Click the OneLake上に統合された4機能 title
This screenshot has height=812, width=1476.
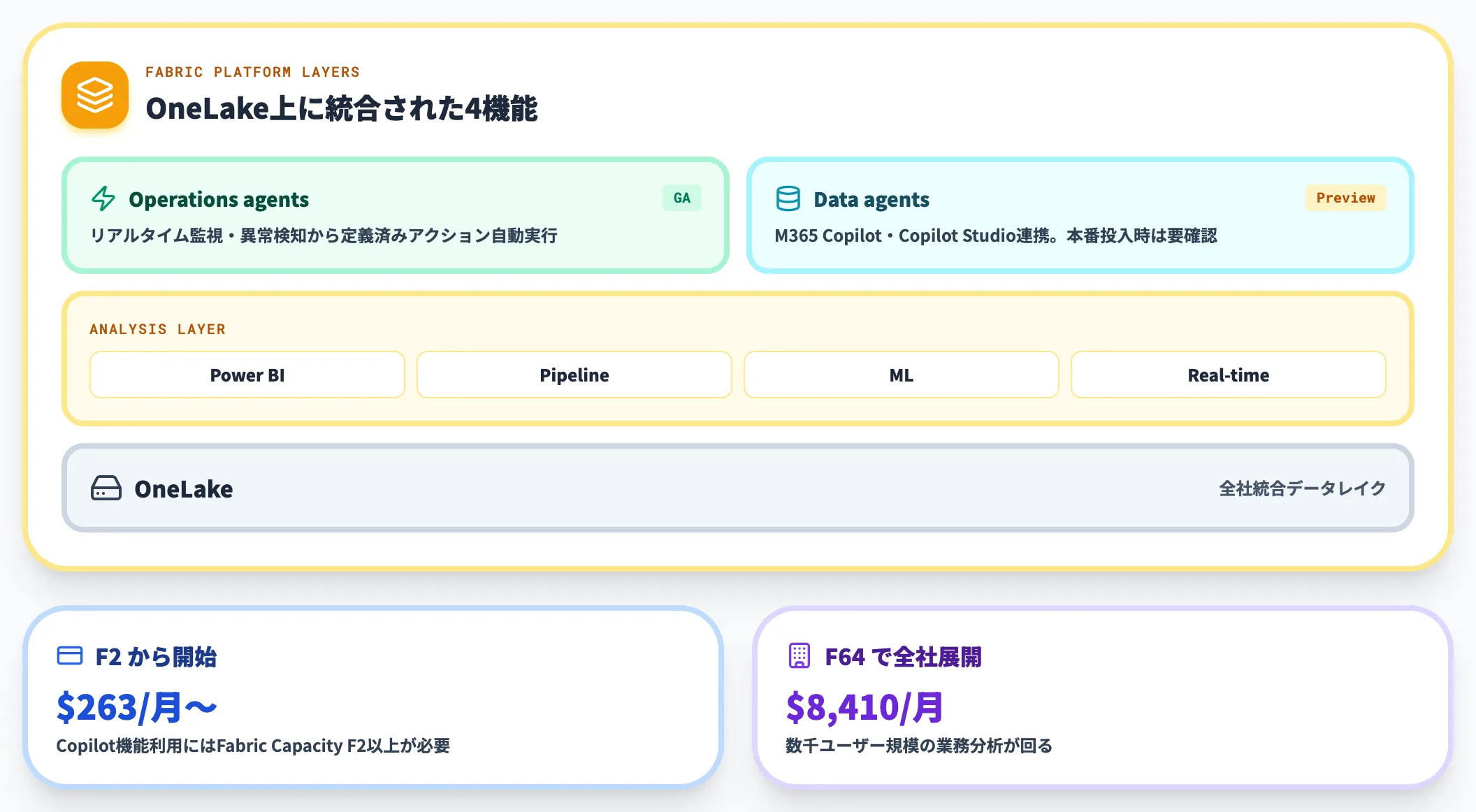342,108
